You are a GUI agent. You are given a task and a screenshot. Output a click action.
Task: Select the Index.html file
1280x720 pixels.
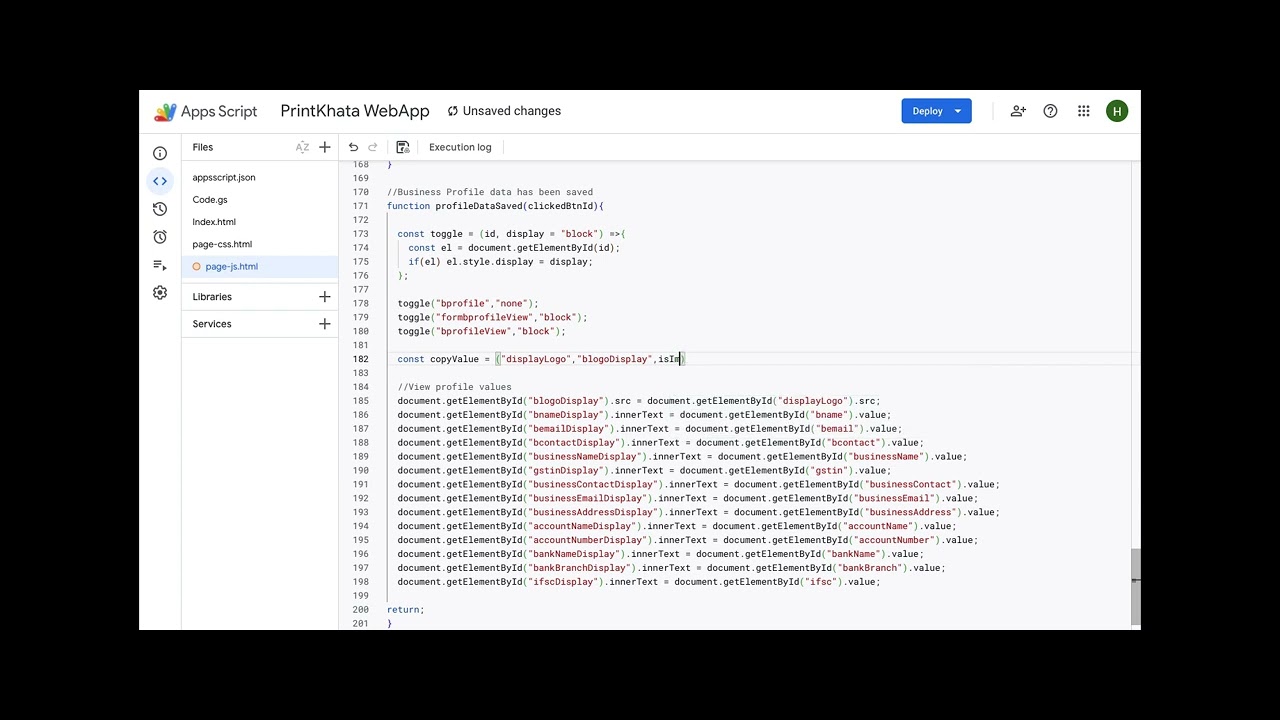click(x=214, y=222)
